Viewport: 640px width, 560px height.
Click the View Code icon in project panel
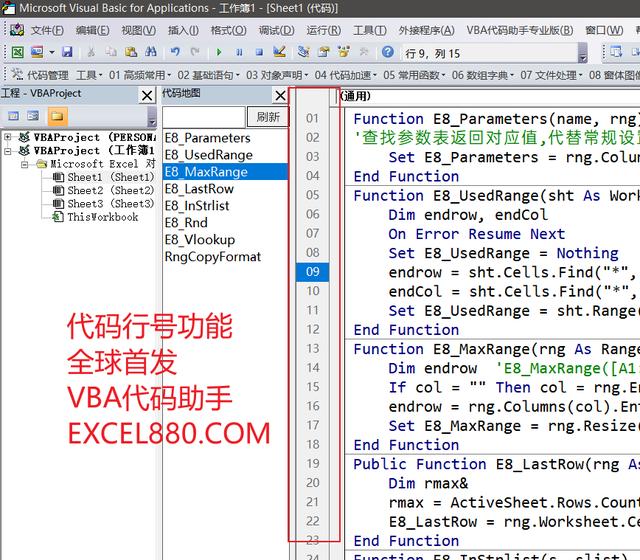[13, 116]
